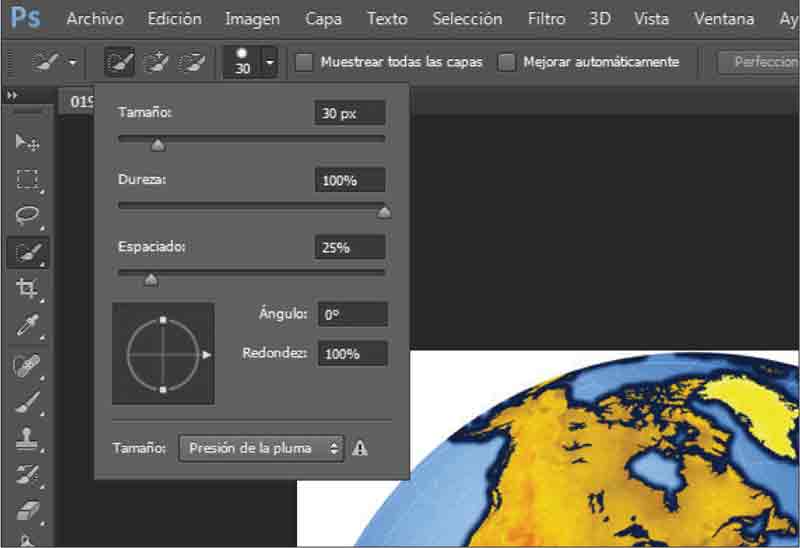800x548 pixels.
Task: Select the Crop tool
Action: pyautogui.click(x=27, y=289)
